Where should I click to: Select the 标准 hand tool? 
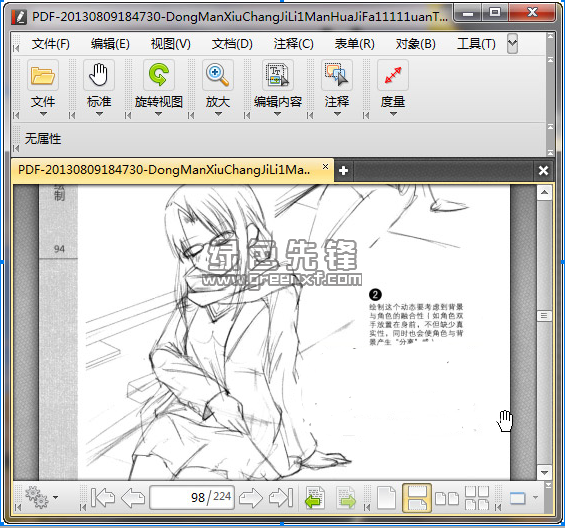(x=99, y=75)
